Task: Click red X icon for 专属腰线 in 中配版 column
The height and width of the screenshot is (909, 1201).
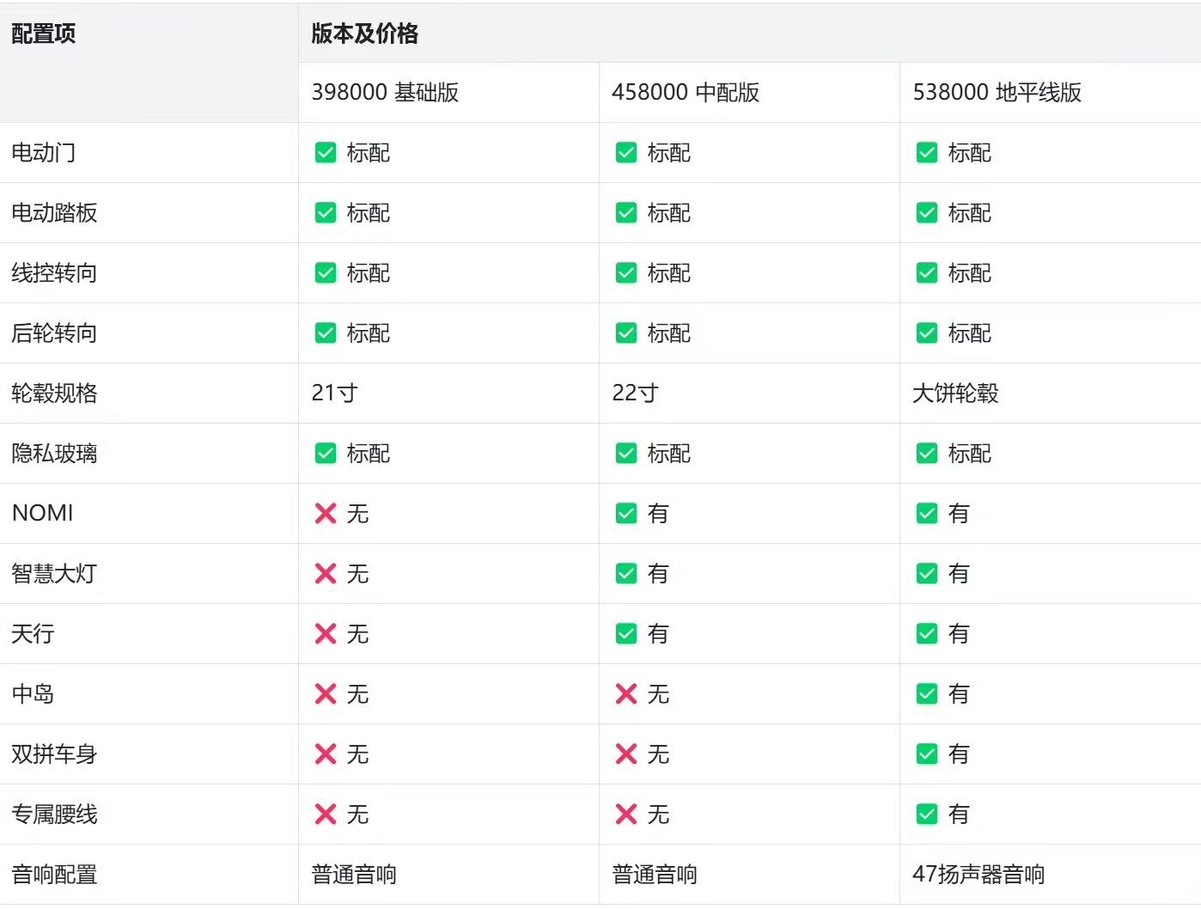Action: pos(626,814)
